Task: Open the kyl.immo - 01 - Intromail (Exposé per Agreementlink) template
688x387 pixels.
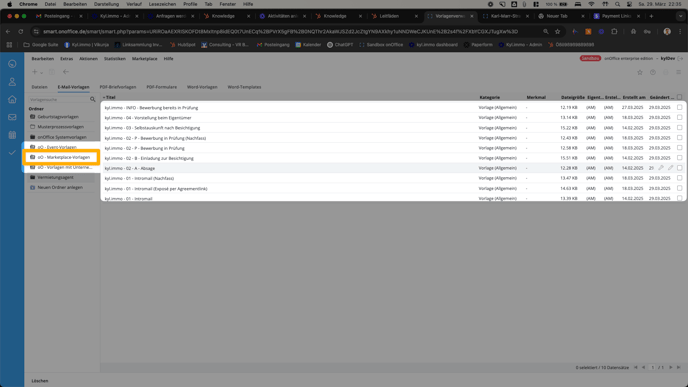Action: (x=156, y=189)
